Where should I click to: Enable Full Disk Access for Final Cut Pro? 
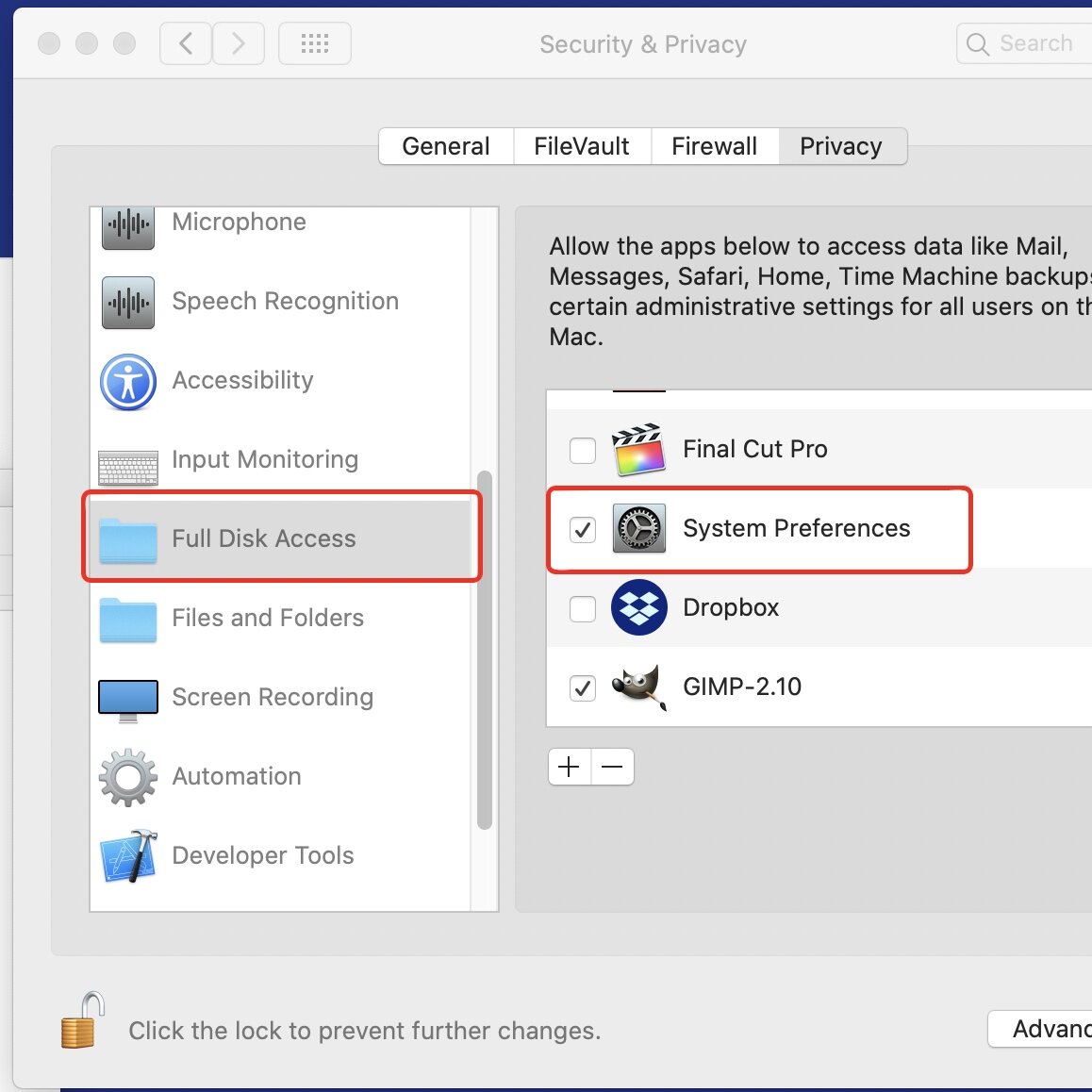[582, 451]
